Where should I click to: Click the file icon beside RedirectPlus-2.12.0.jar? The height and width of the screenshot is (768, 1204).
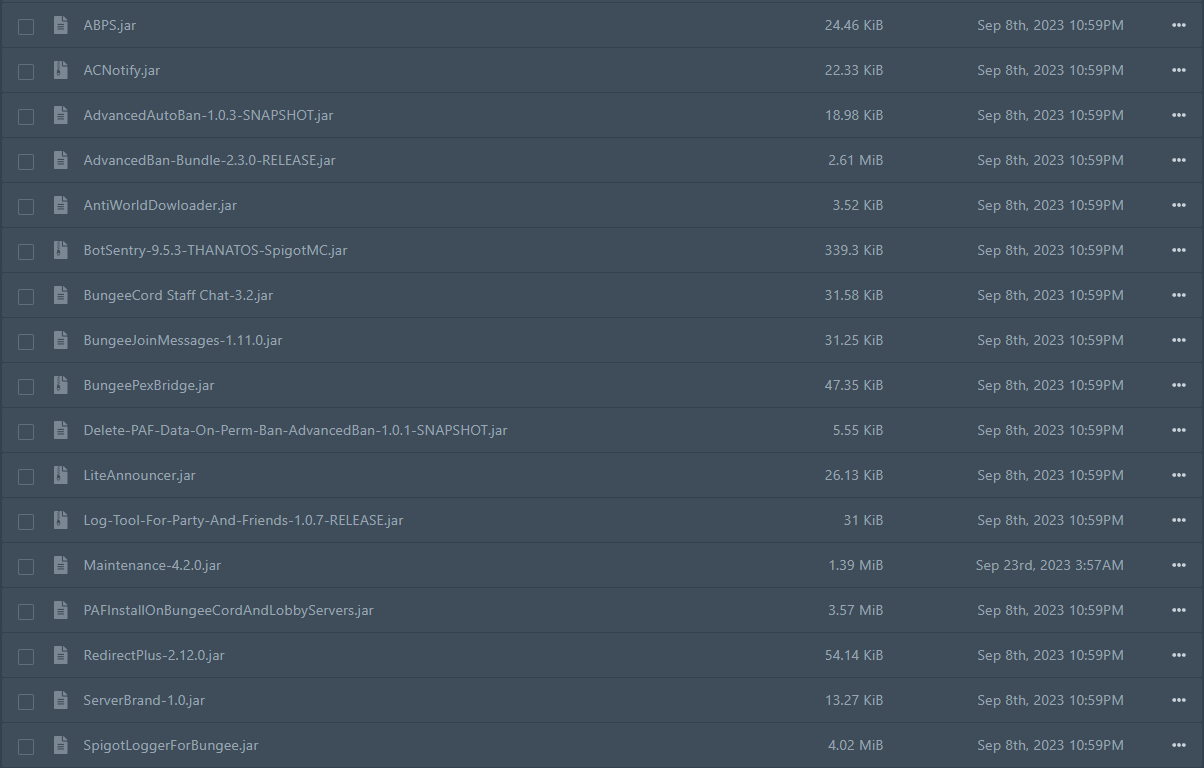tap(60, 655)
